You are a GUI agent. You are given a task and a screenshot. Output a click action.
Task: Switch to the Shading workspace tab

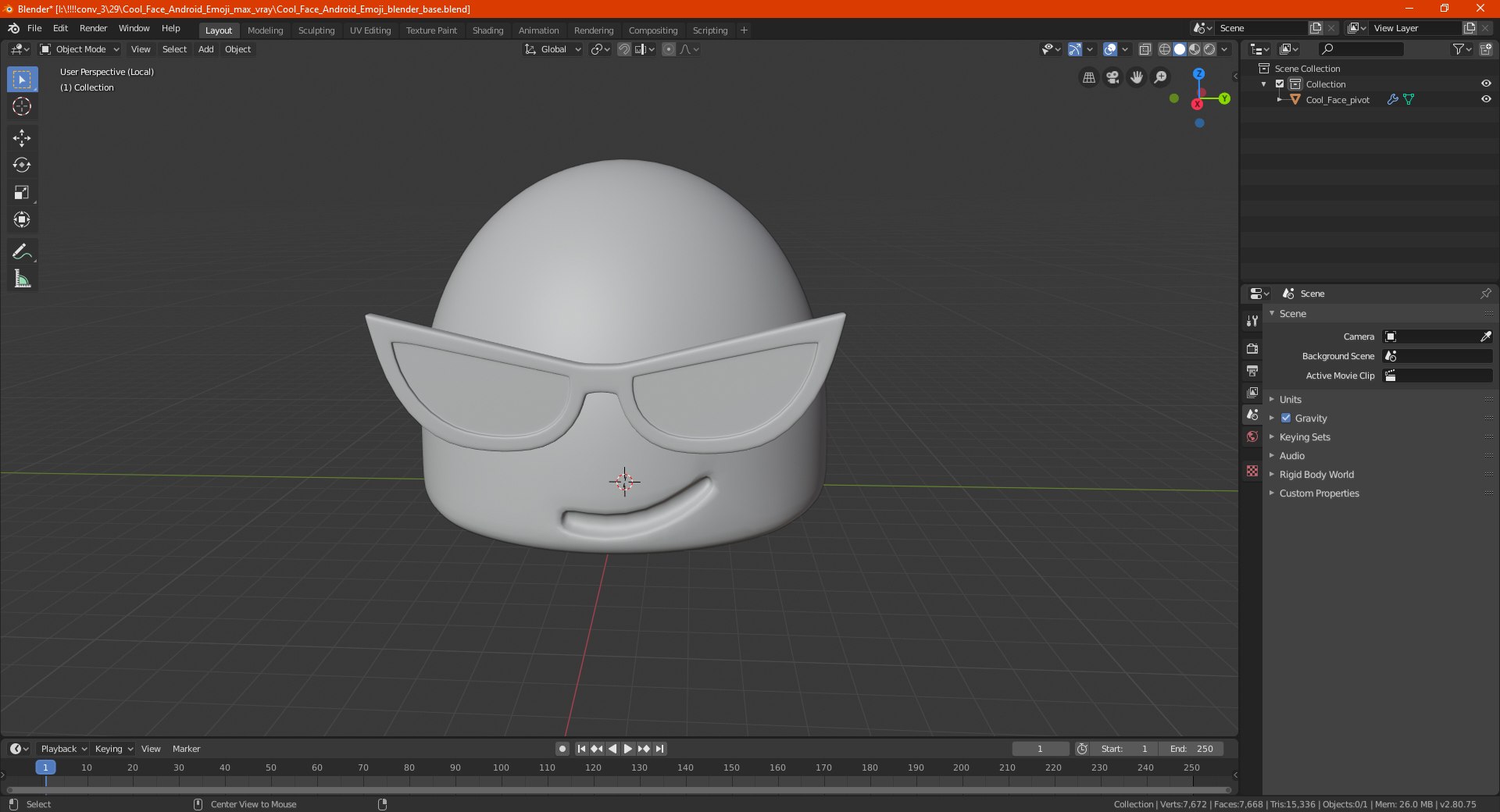[487, 30]
